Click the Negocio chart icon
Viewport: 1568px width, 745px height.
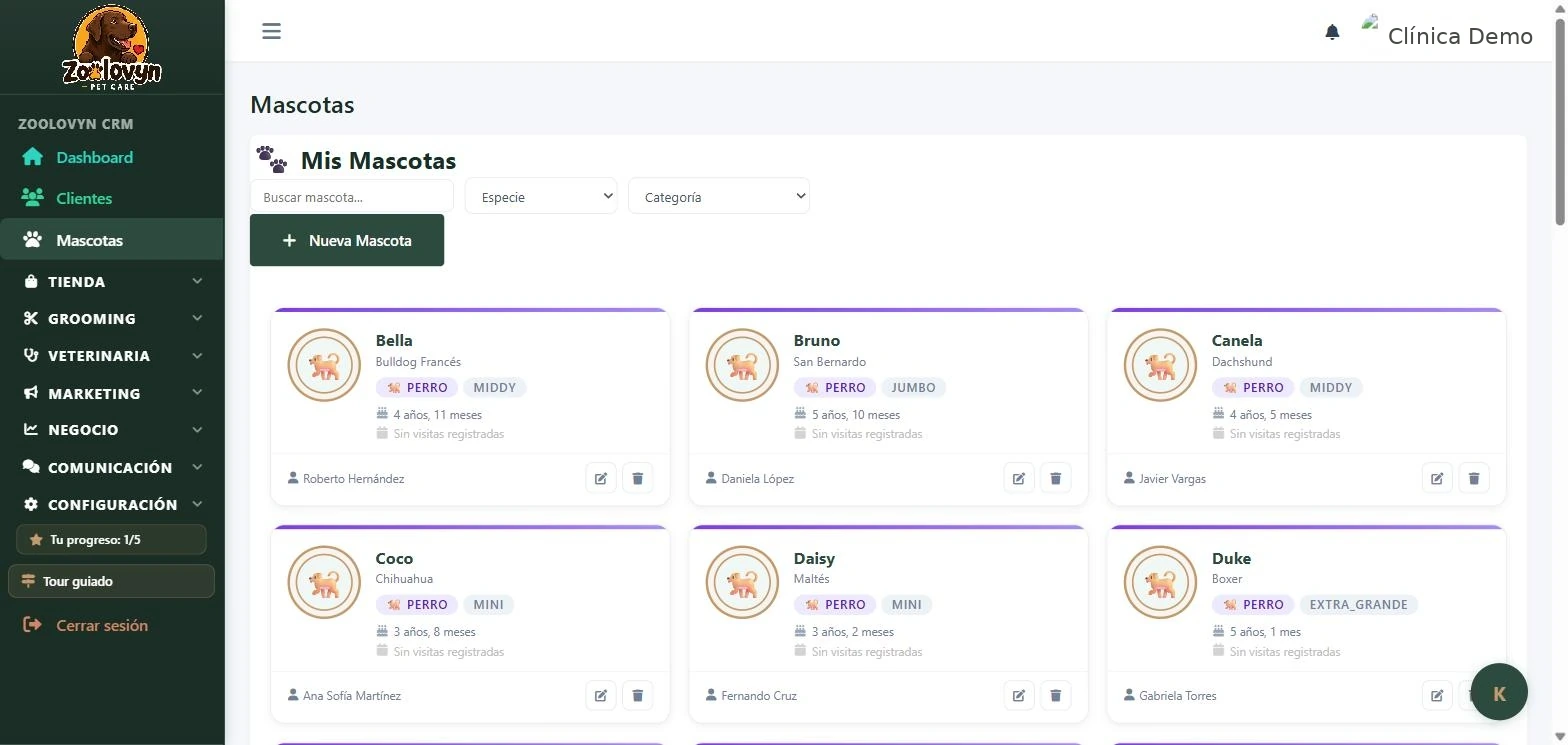(31, 429)
